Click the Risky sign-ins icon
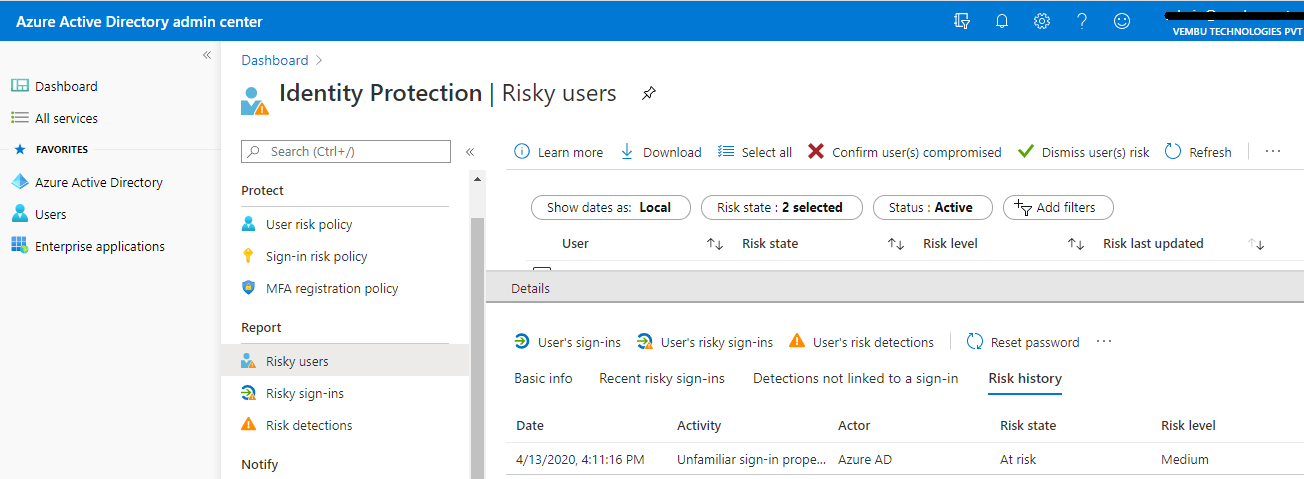This screenshot has width=1304, height=479. (249, 393)
